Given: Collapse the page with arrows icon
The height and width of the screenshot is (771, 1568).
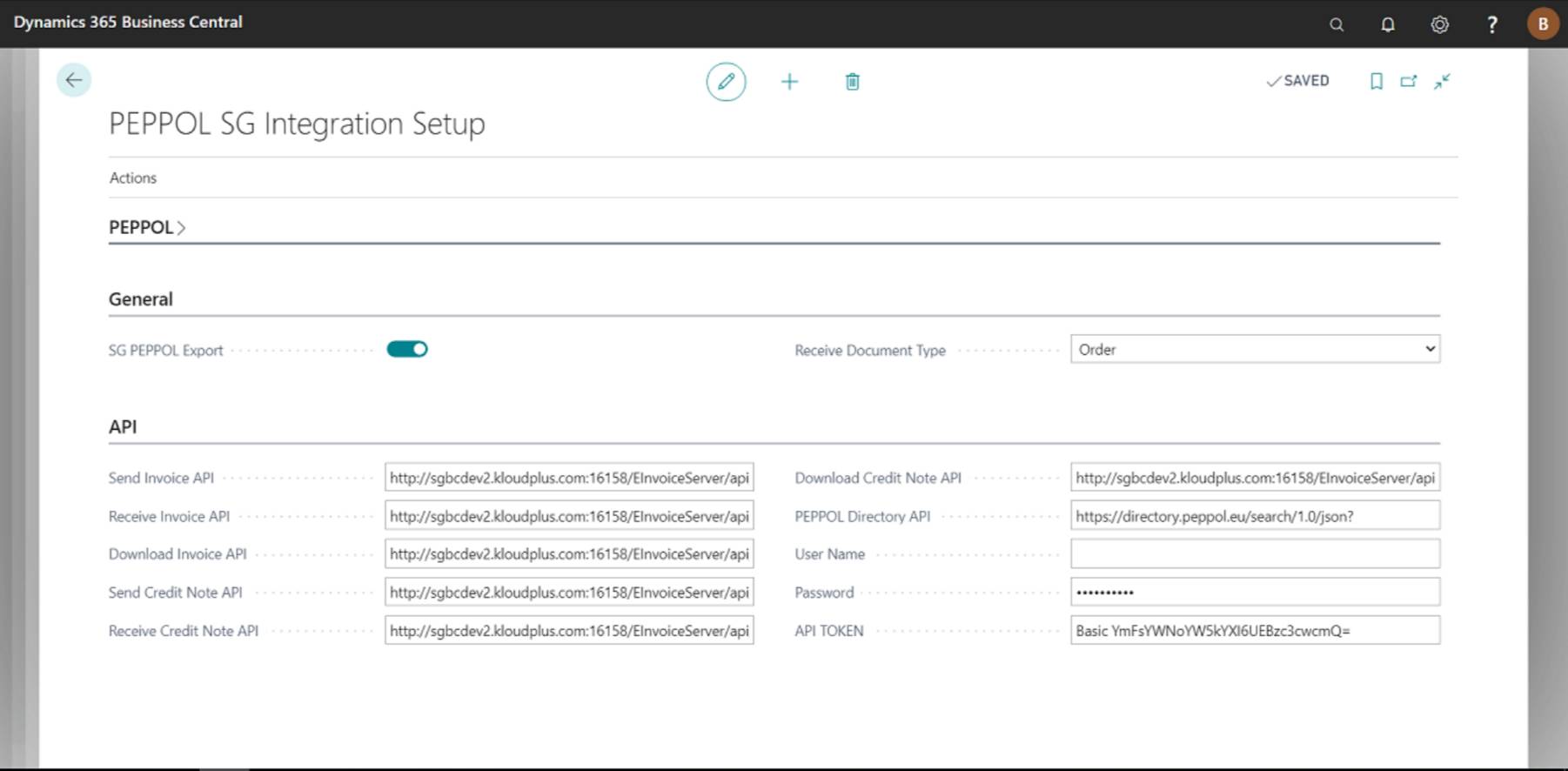Looking at the screenshot, I should [x=1442, y=81].
